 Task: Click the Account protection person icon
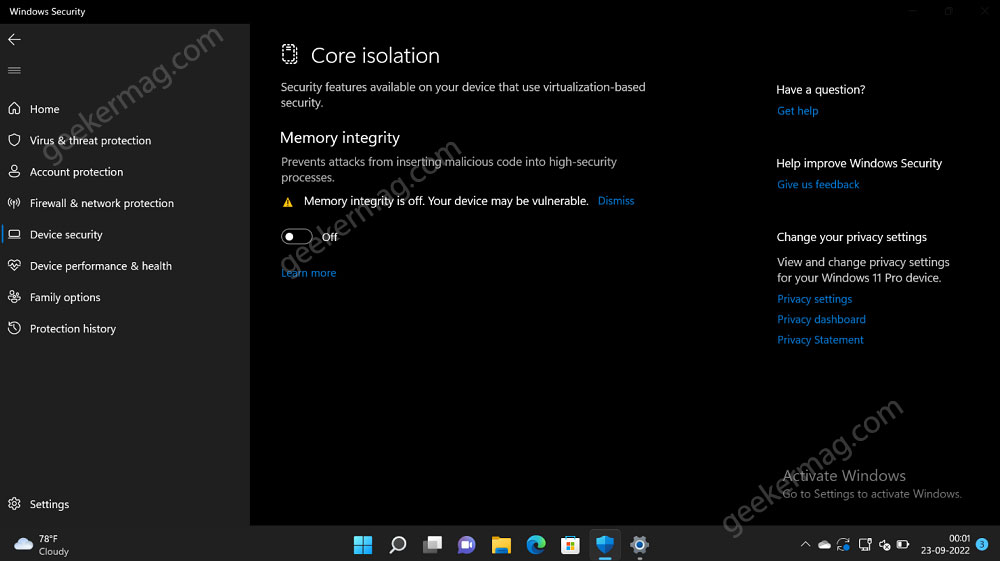tap(14, 171)
